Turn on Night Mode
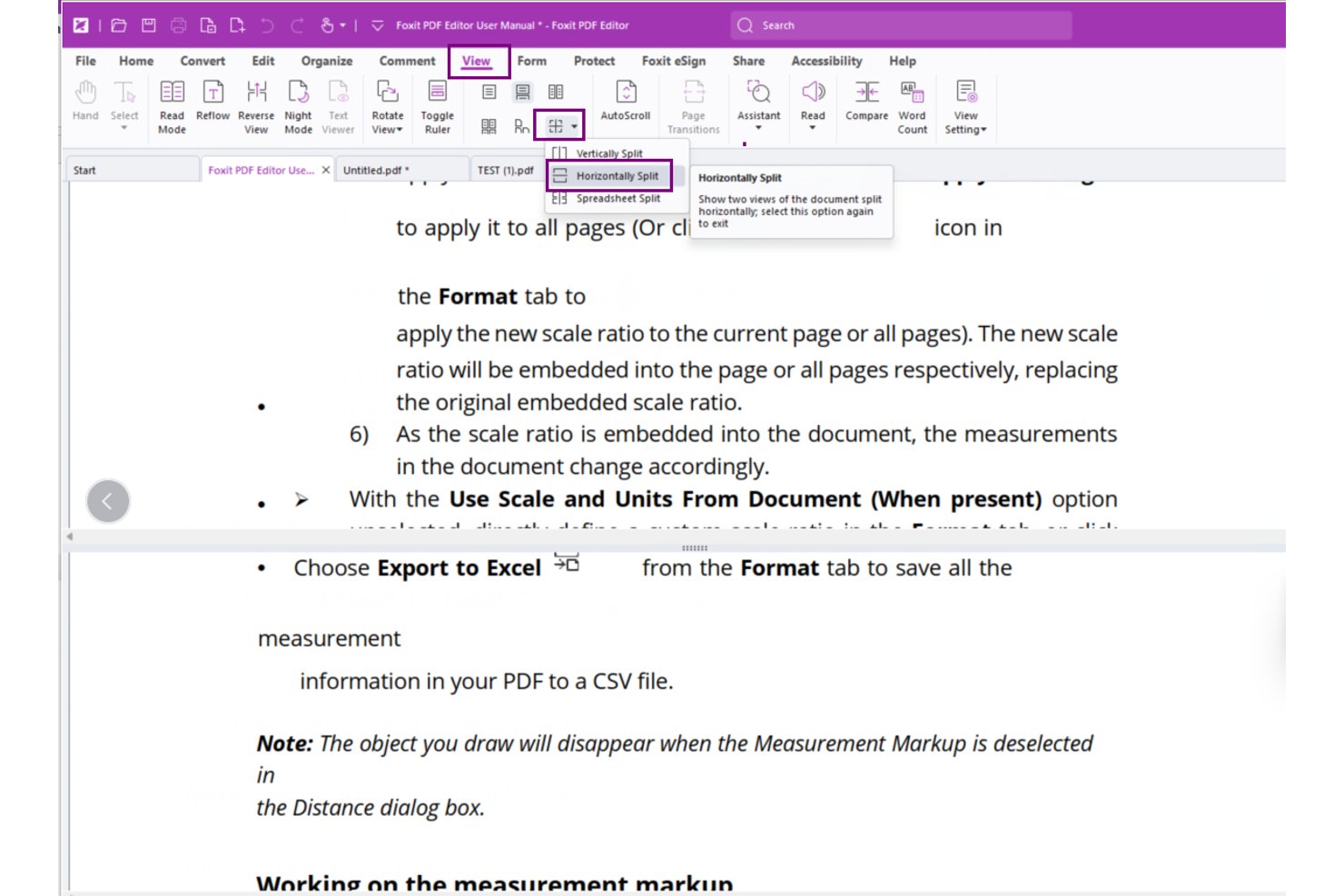Image resolution: width=1344 pixels, height=896 pixels. [298, 107]
